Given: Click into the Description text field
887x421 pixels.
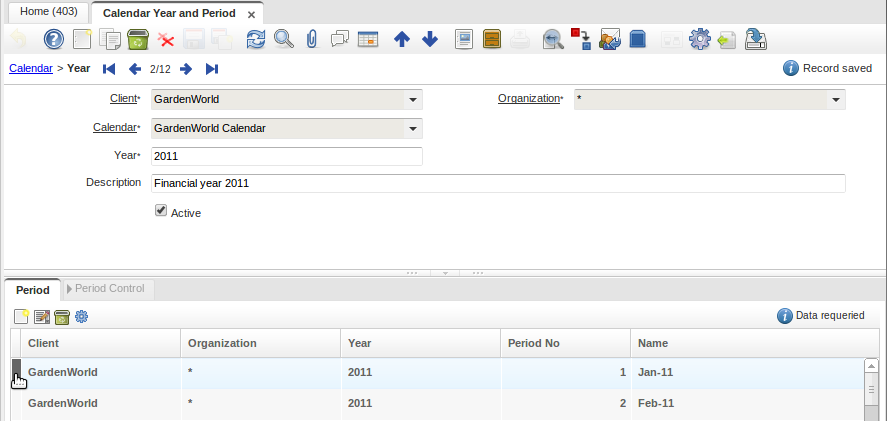Looking at the screenshot, I should click(x=497, y=184).
